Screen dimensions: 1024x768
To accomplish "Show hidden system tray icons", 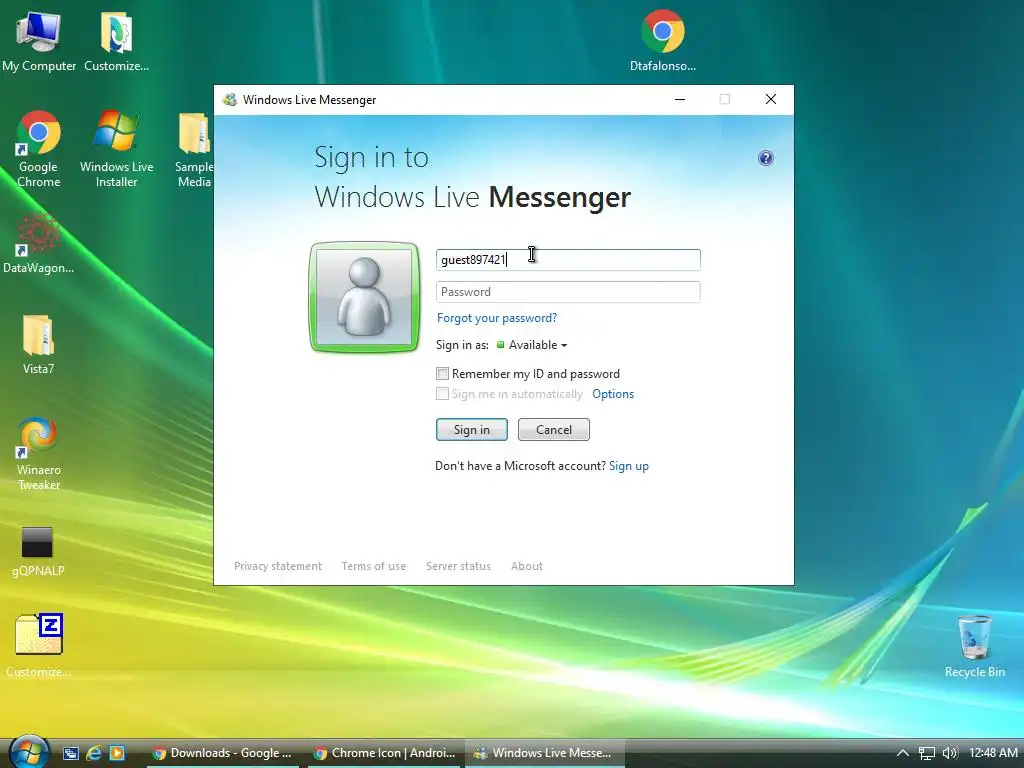I will pos(903,753).
